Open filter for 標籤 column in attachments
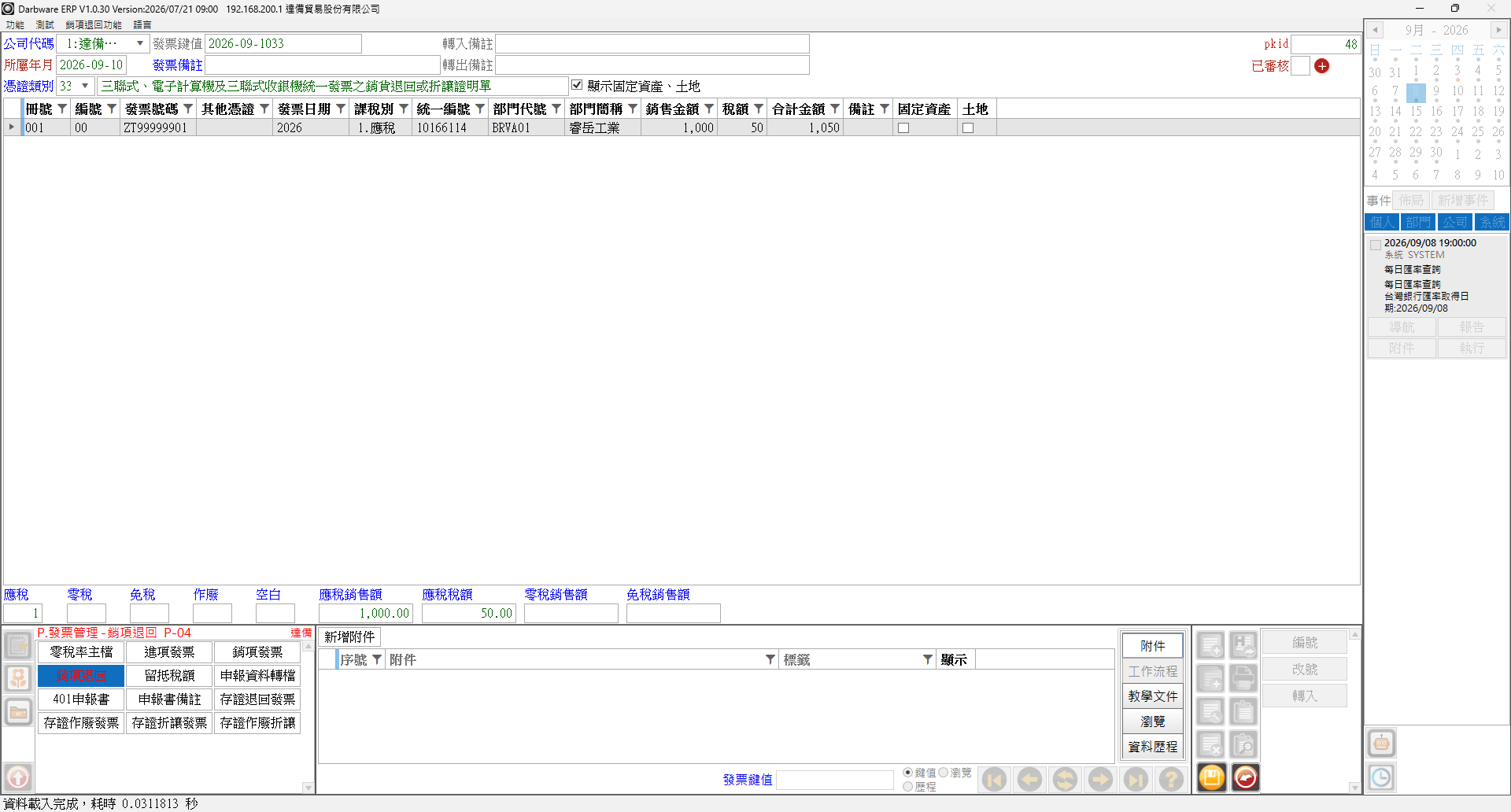Viewport: 1511px width, 812px height. point(928,659)
